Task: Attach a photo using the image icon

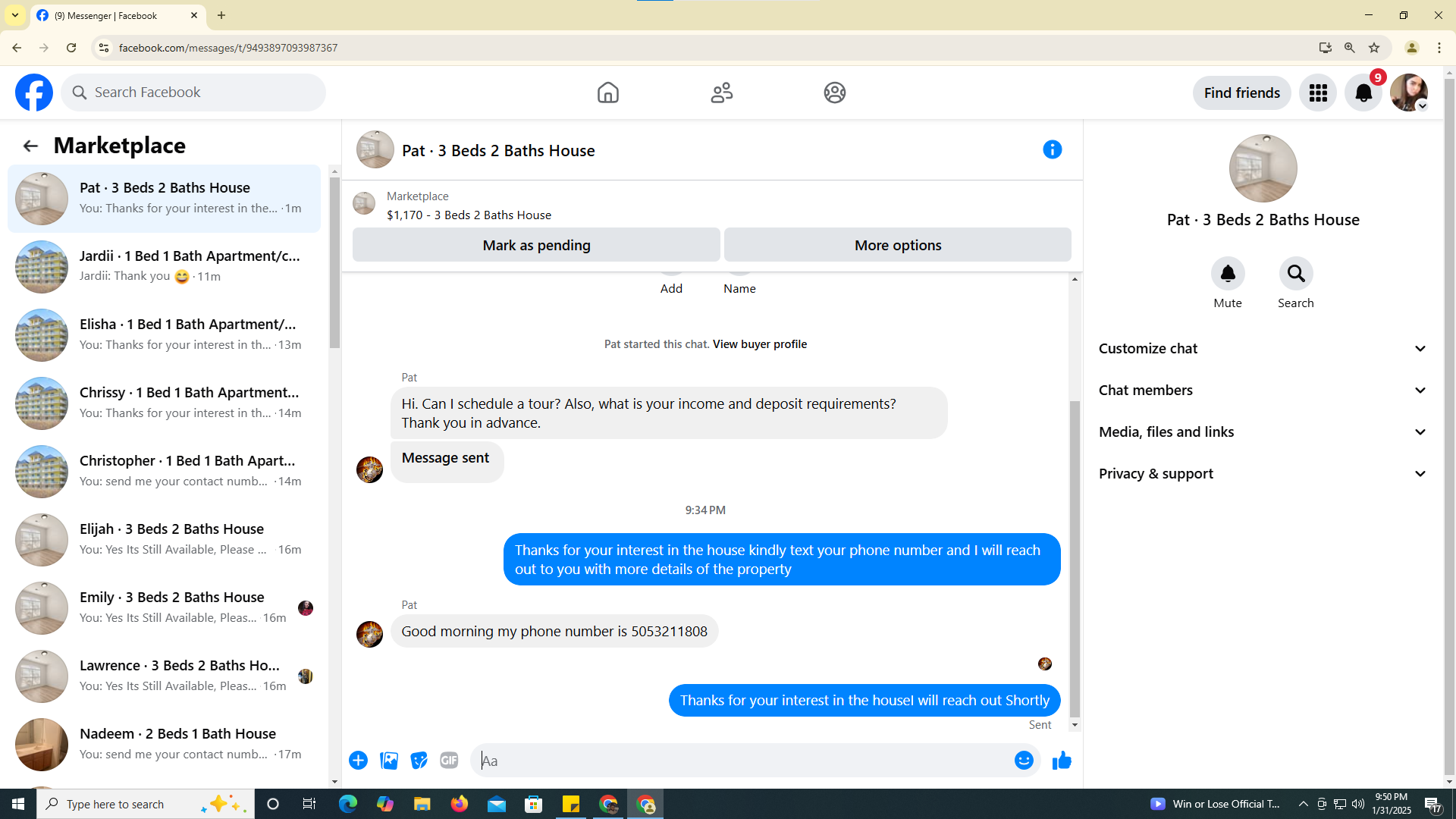Action: click(x=388, y=760)
